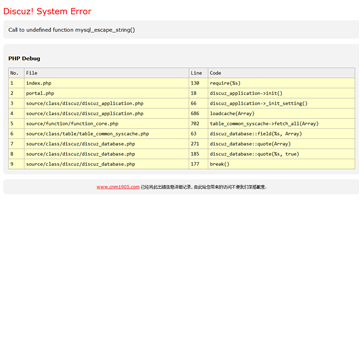Select line number '271' cell
Viewport: 360px width, 360px height.
tap(199, 144)
